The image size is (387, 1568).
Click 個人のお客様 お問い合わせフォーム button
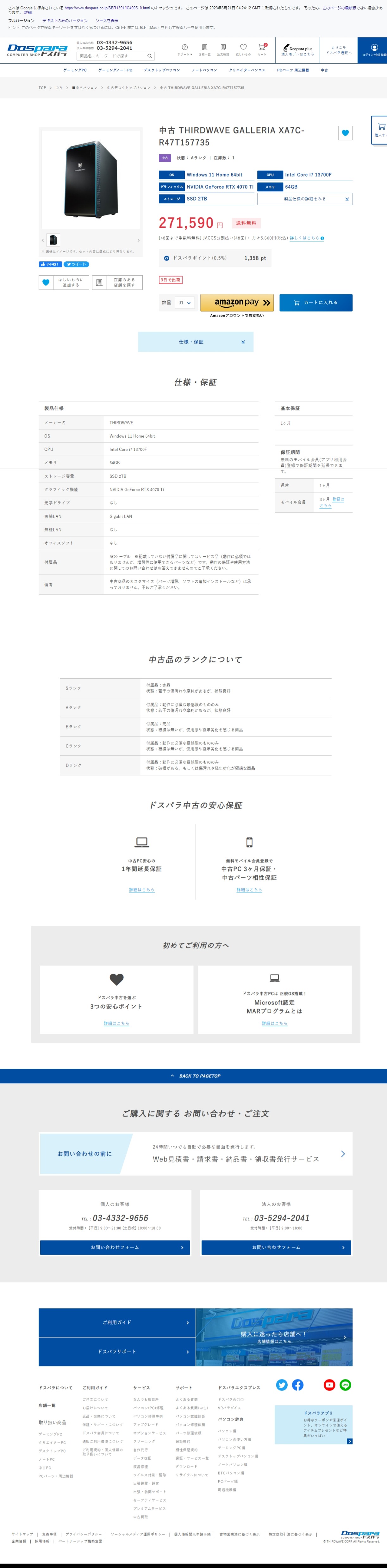(115, 1247)
